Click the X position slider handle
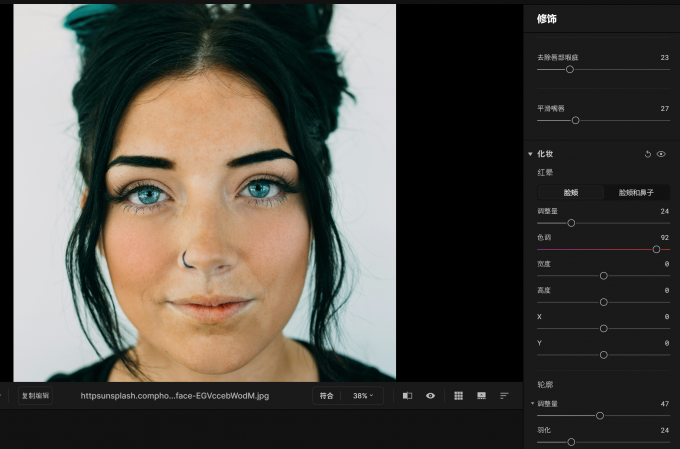The width and height of the screenshot is (680, 449). 603,329
